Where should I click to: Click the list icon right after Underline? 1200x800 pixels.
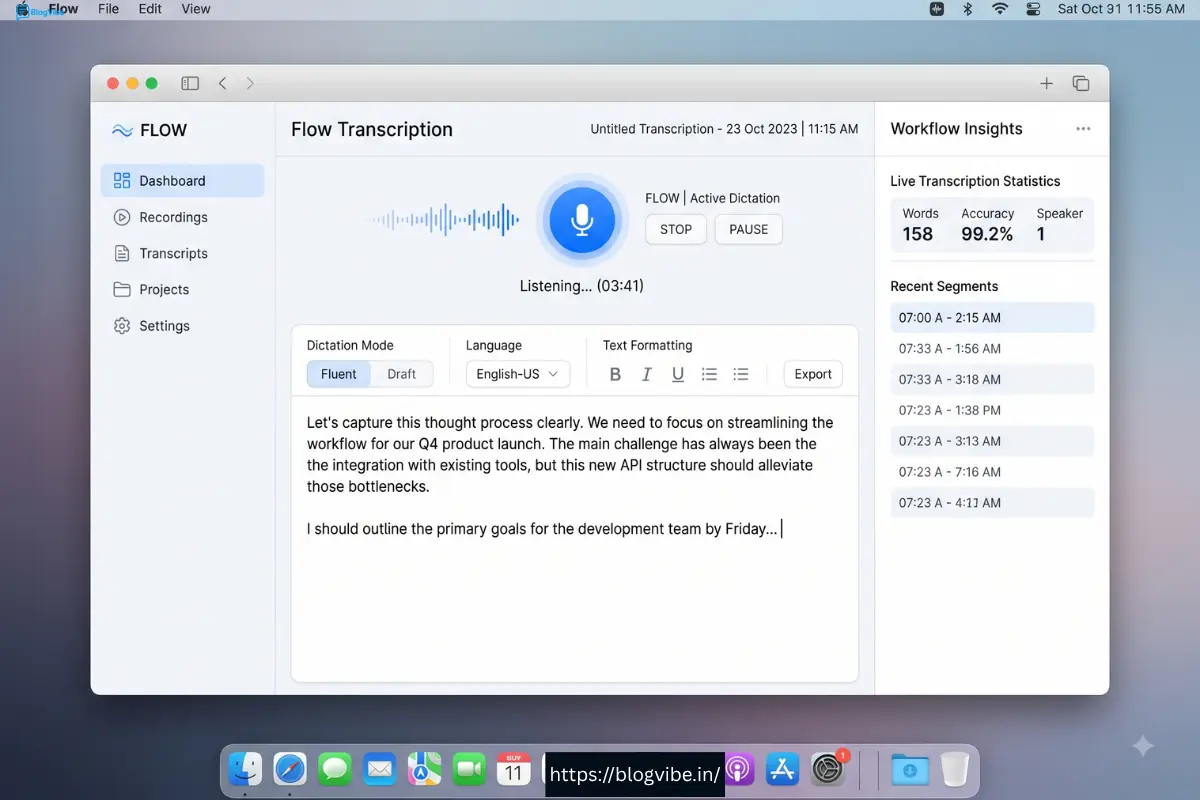709,374
